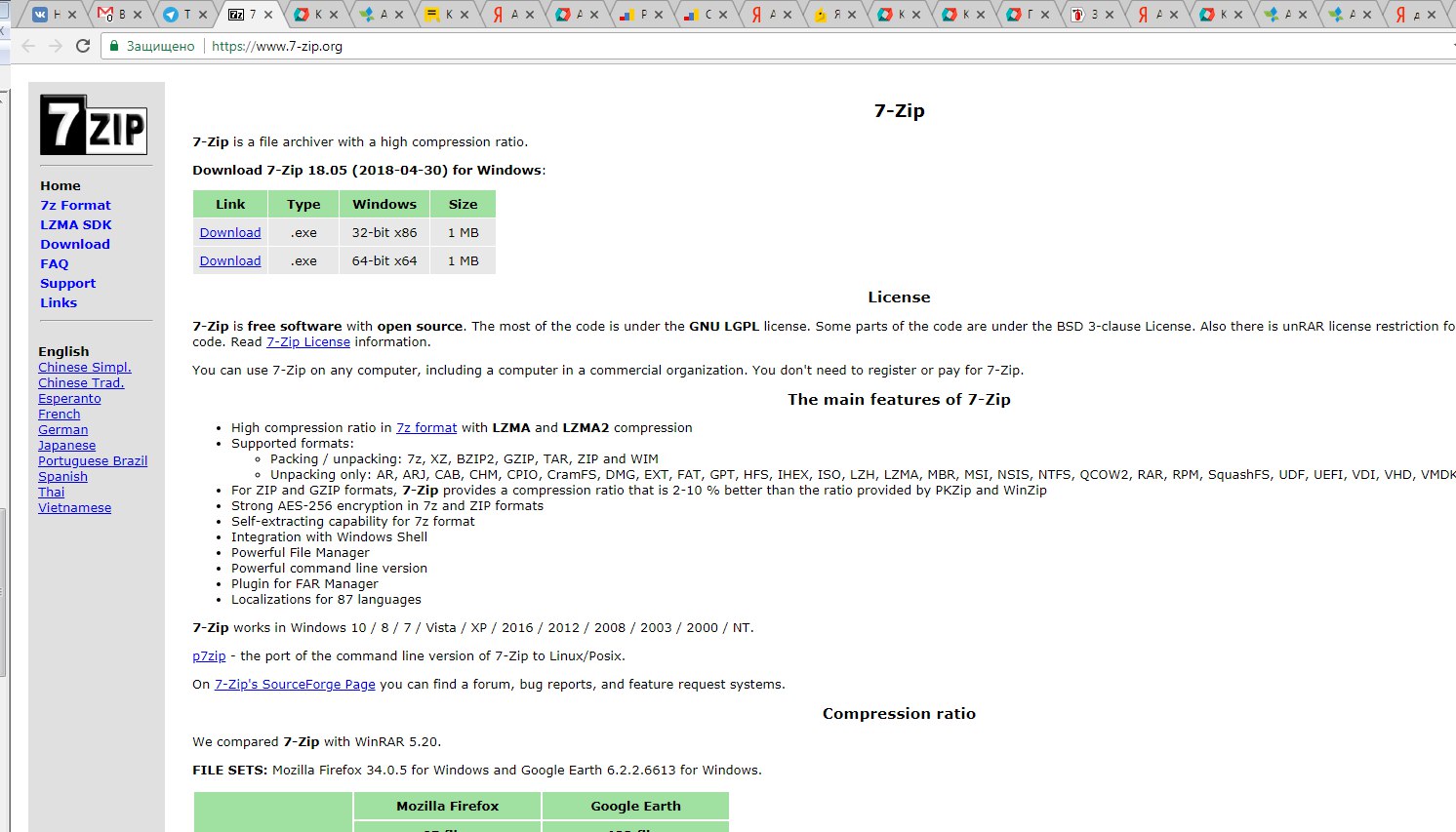Click the 7-Zip logo image
This screenshot has width=1456, height=832.
click(94, 125)
